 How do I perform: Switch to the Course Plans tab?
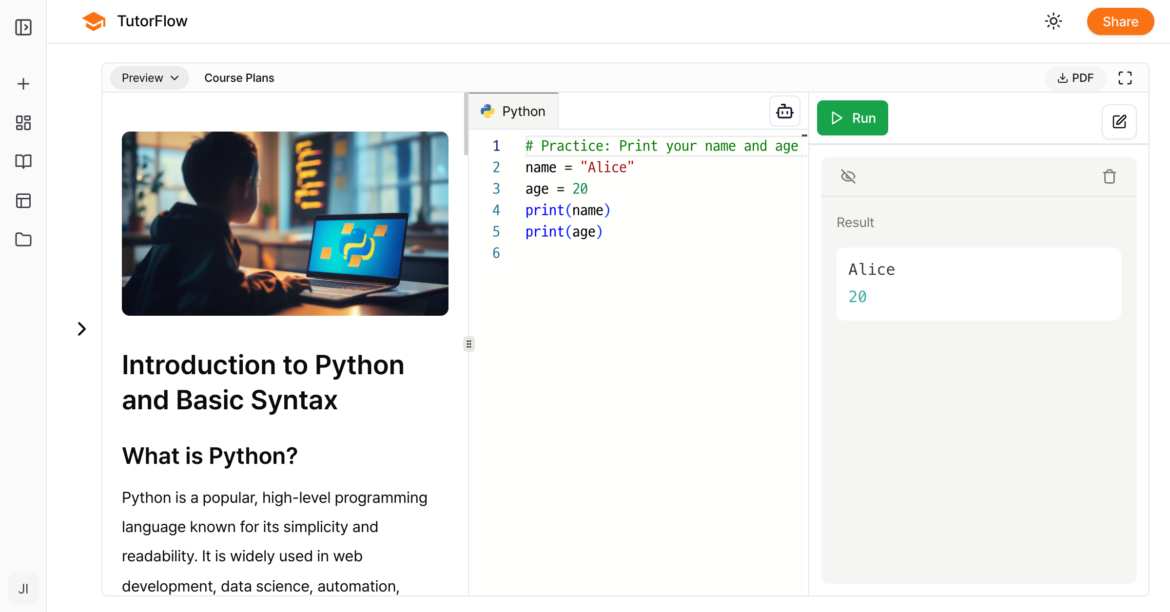239,78
